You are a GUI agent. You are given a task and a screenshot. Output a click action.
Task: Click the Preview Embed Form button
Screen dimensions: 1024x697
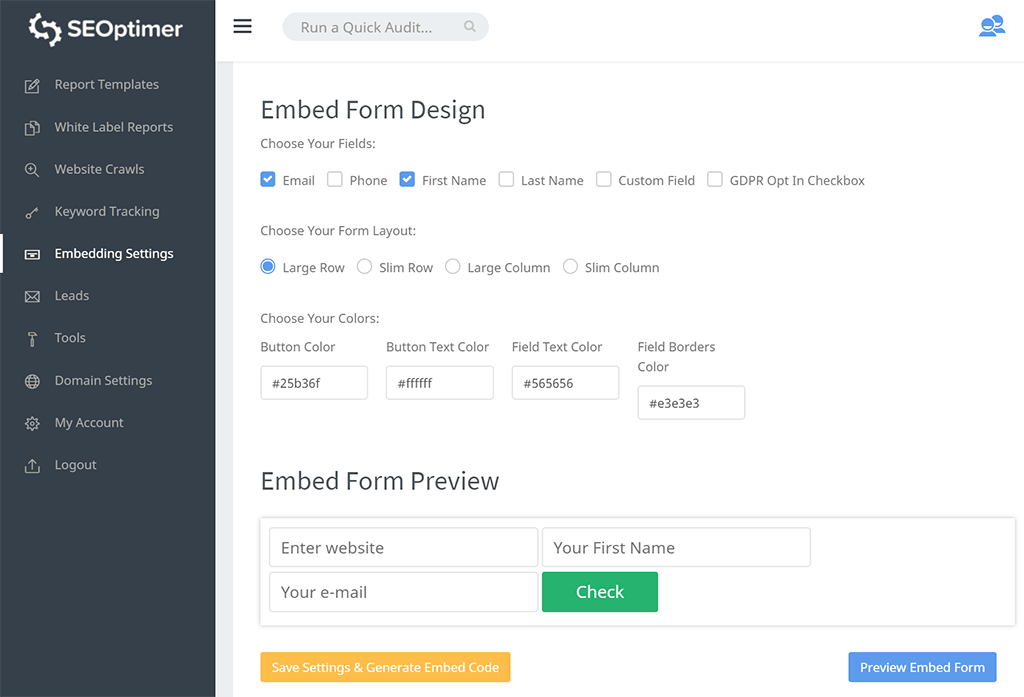click(x=922, y=667)
